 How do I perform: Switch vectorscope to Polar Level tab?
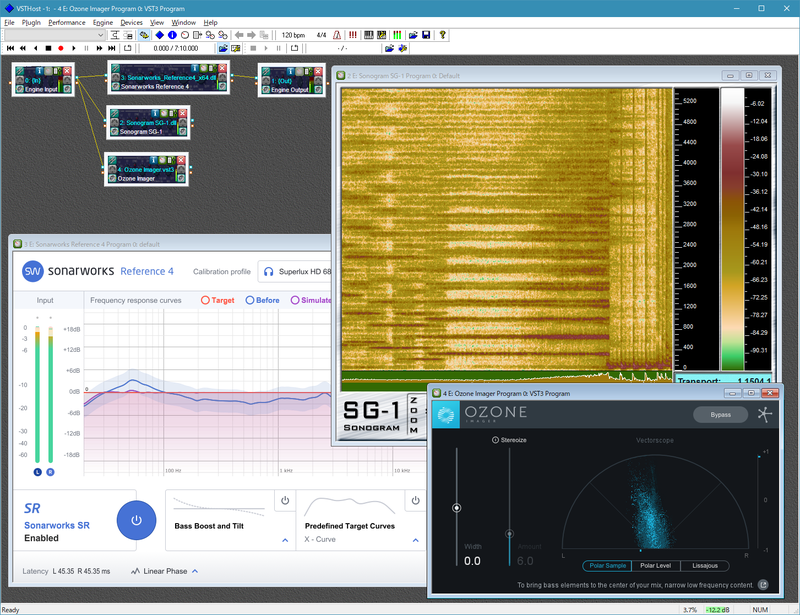(x=656, y=566)
